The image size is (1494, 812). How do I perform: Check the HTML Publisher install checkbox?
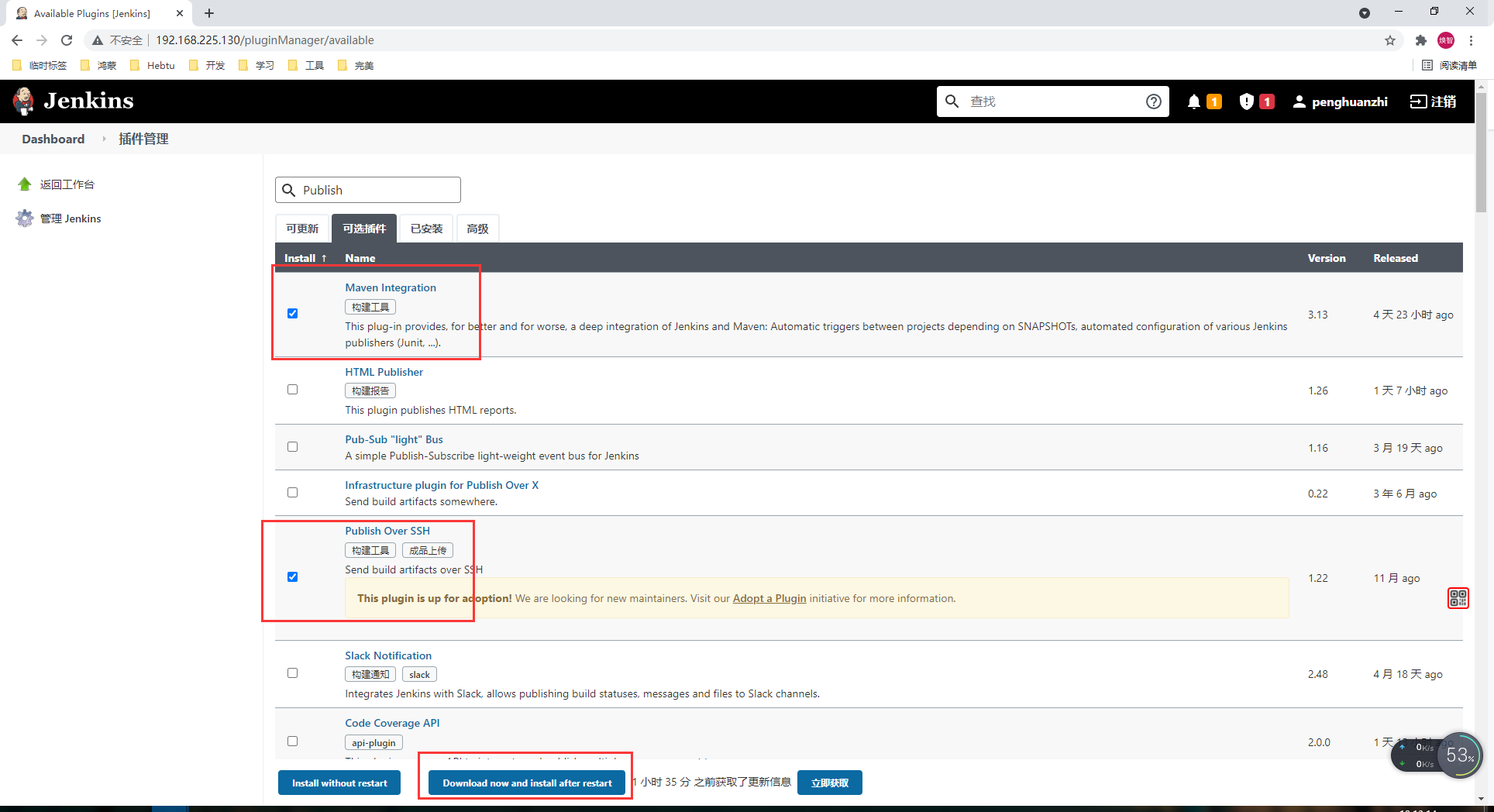pyautogui.click(x=292, y=390)
